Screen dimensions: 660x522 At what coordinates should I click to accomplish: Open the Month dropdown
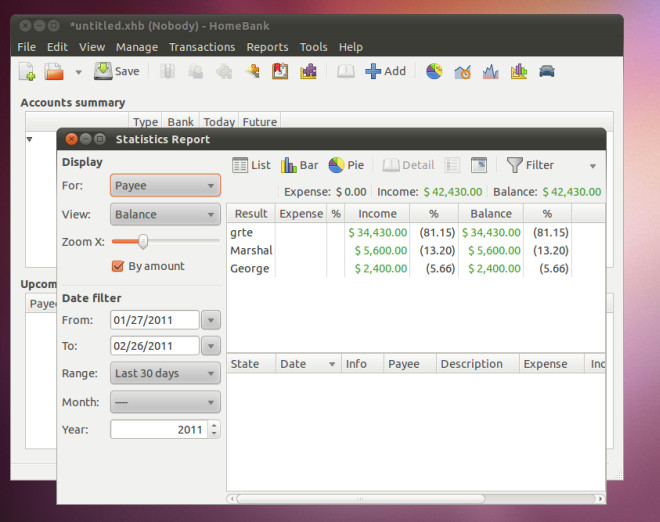click(165, 402)
